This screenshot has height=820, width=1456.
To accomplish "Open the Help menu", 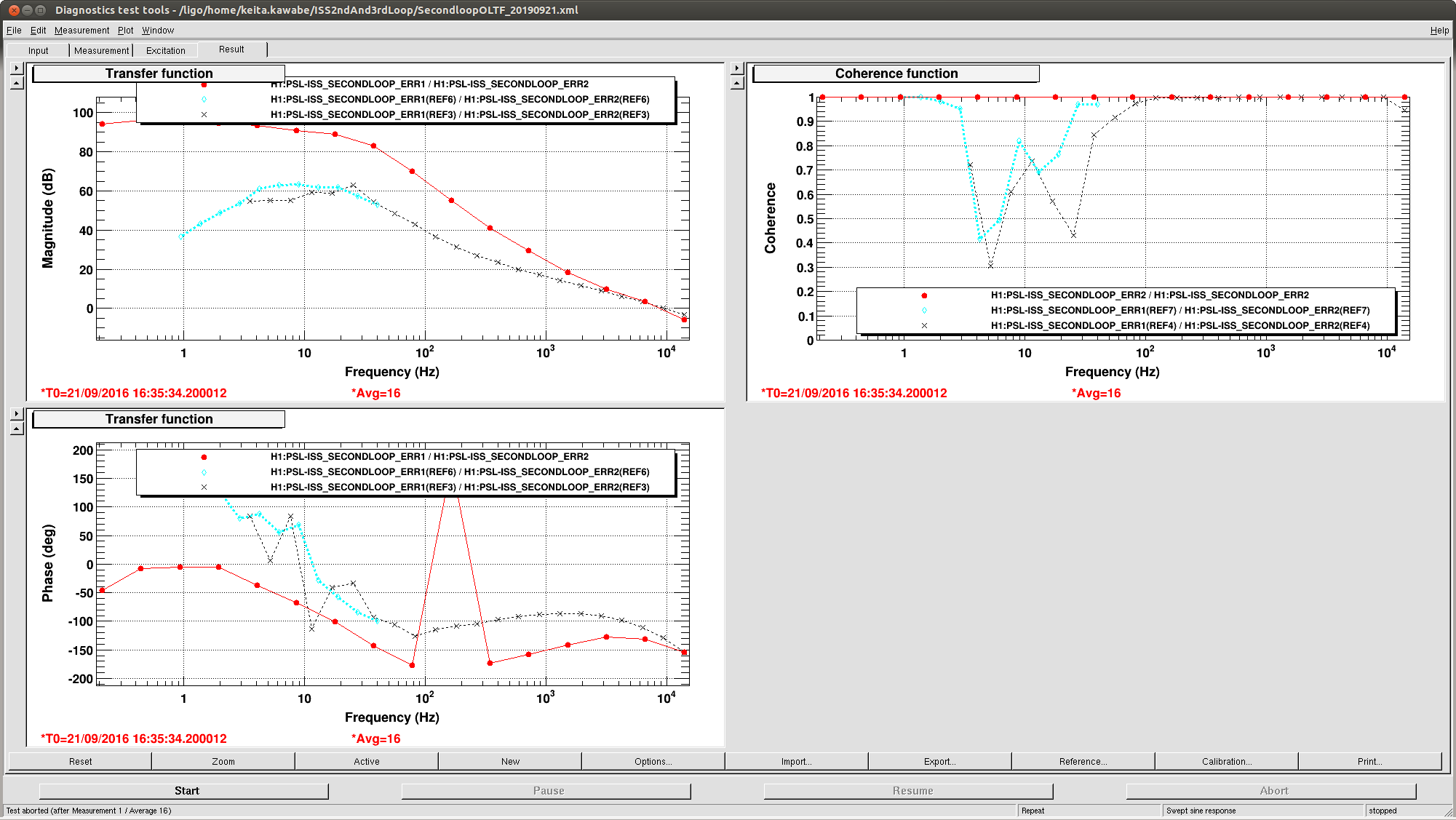I will (1439, 30).
